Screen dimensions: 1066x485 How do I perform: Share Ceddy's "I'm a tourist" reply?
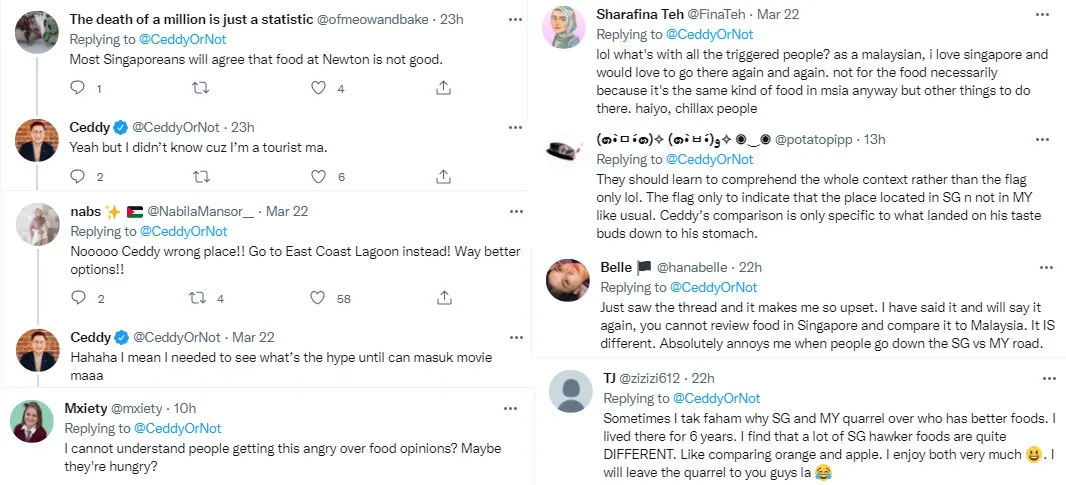443,177
